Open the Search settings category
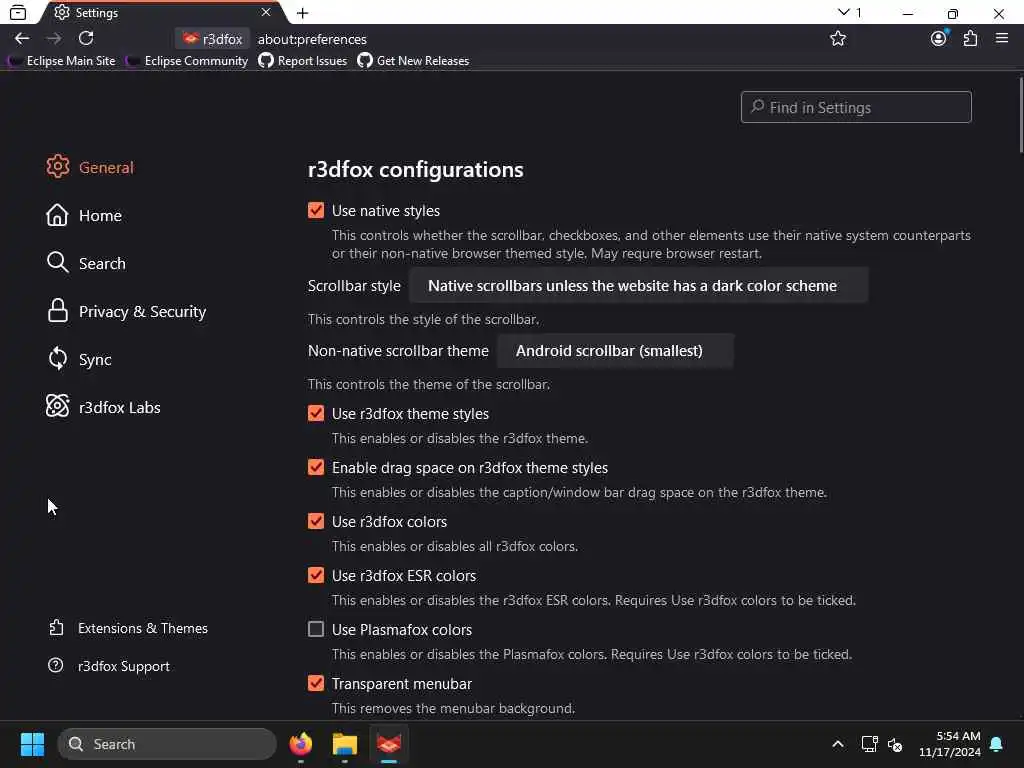The height and width of the screenshot is (768, 1024). click(86, 263)
